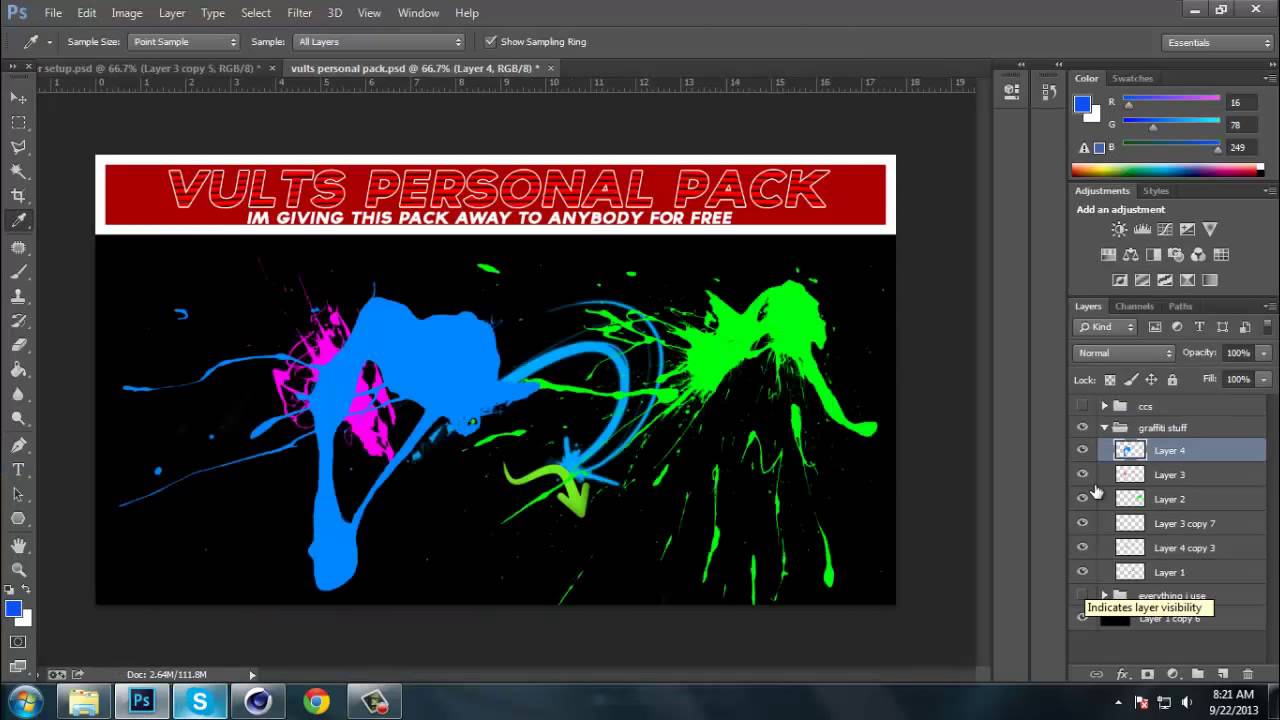Select the Move tool
This screenshot has height=720, width=1280.
18,98
